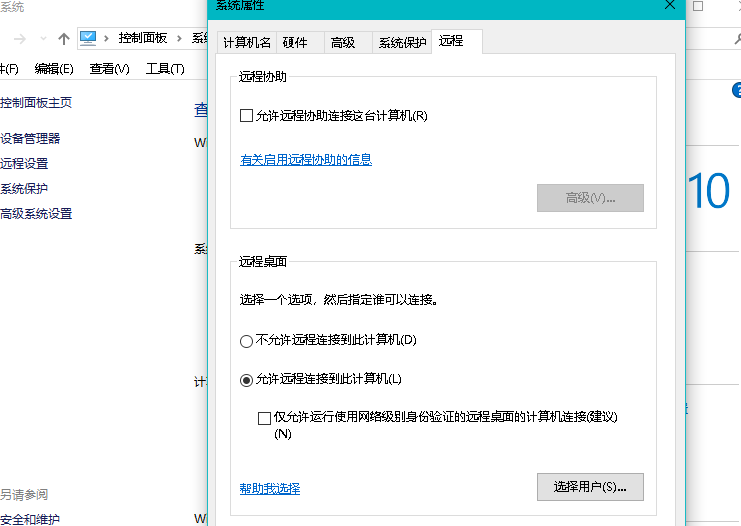The width and height of the screenshot is (741, 526).
Task: Switch to the 硬件 tab
Action: [x=295, y=42]
